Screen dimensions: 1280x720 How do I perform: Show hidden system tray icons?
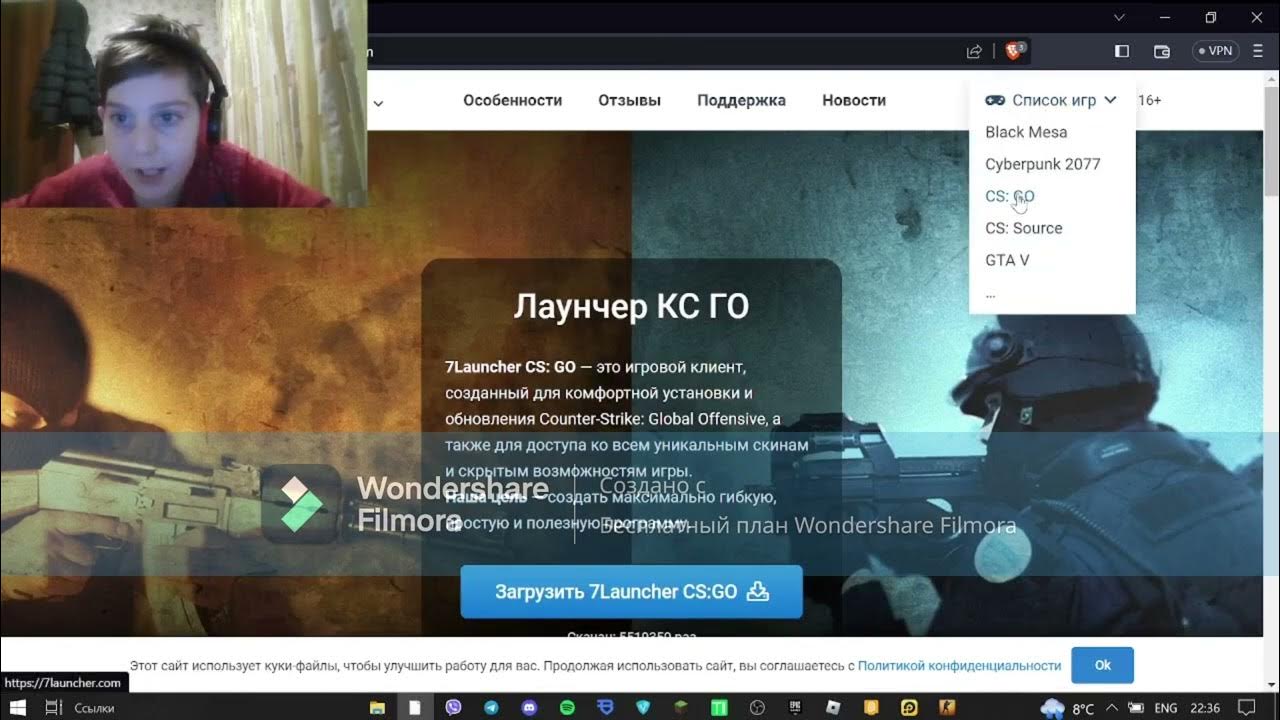point(1111,708)
